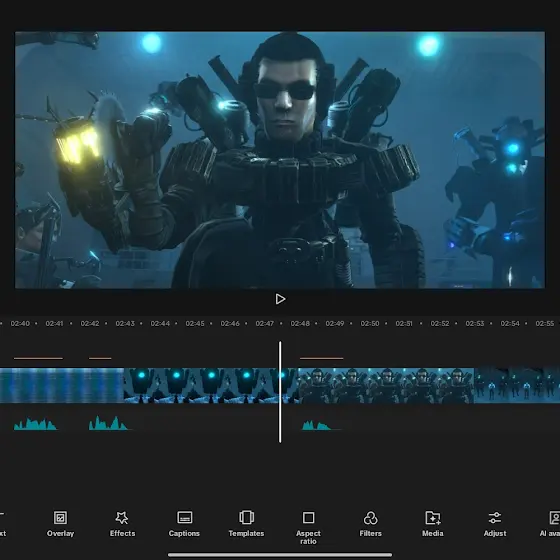The height and width of the screenshot is (560, 560).
Task: Open the Overlay tool
Action: tap(60, 524)
